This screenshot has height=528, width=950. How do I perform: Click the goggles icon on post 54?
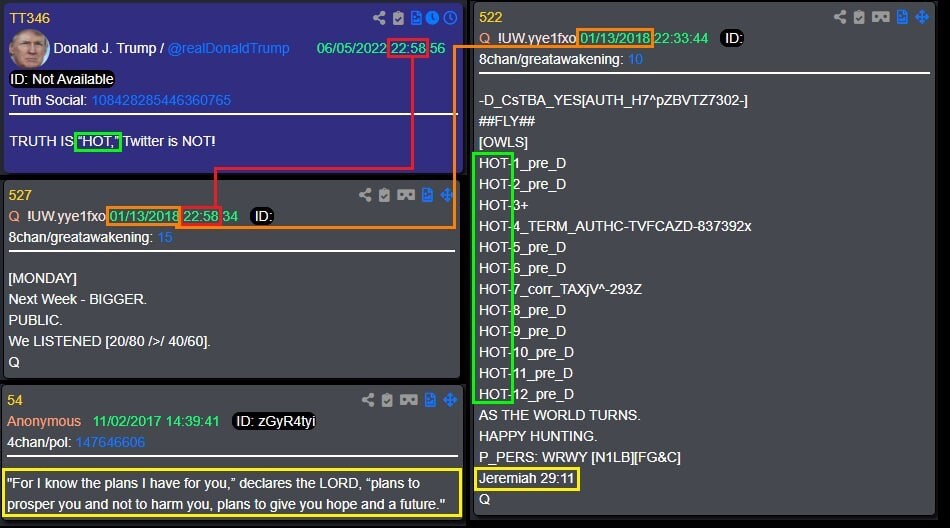tap(409, 399)
